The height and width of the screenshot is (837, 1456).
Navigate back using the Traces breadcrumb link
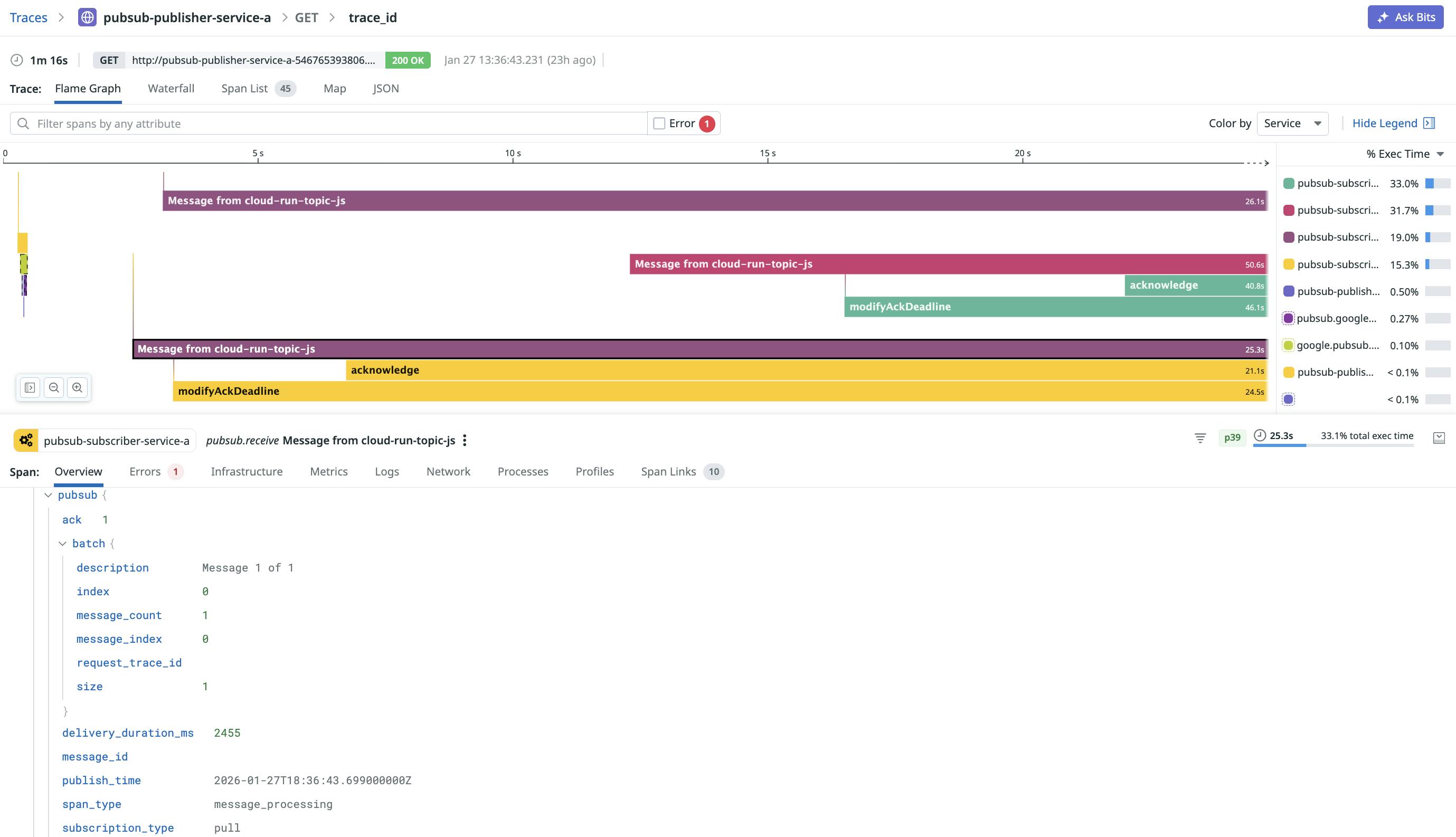[x=28, y=17]
